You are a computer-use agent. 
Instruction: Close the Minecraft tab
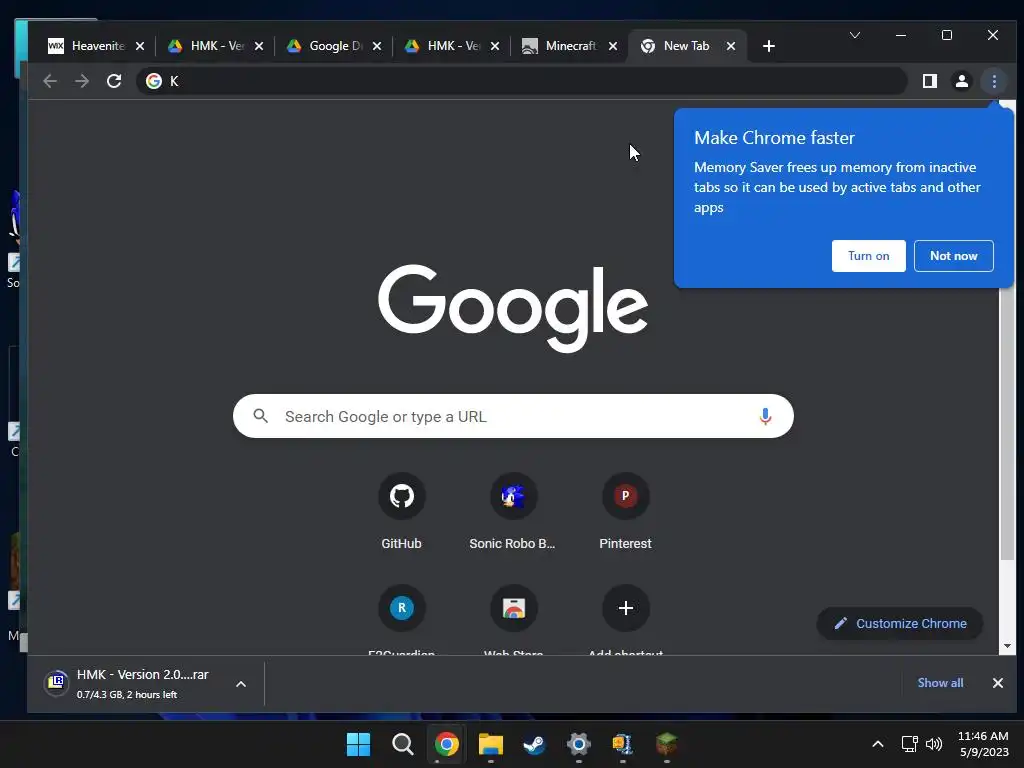click(x=613, y=46)
